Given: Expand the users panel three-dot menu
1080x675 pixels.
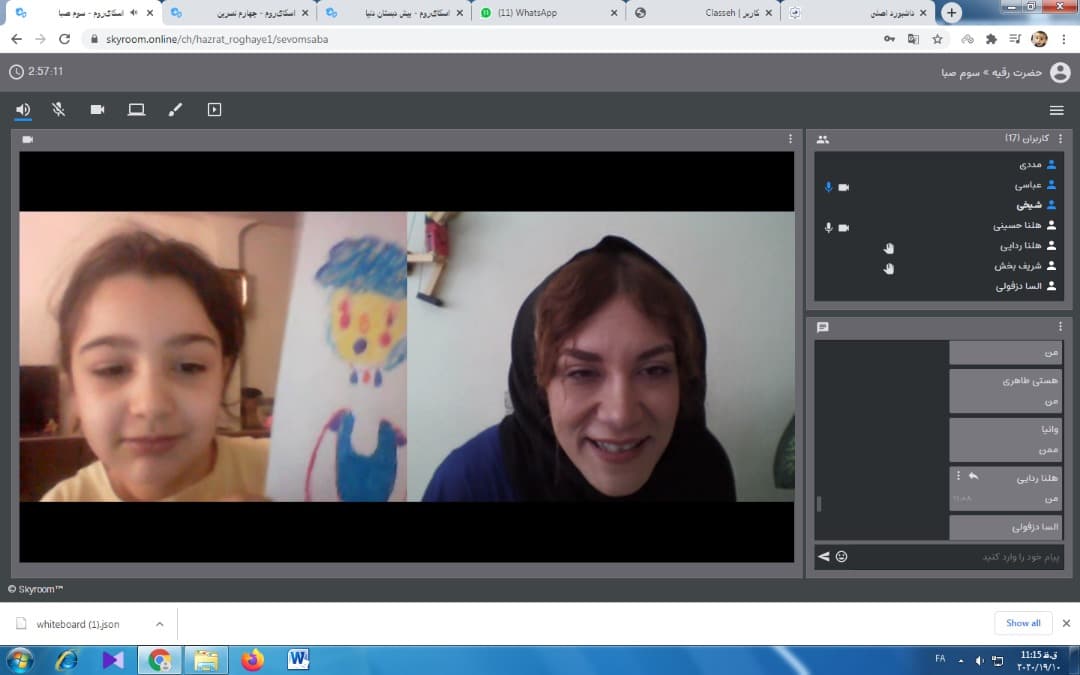Looking at the screenshot, I should 1060,139.
